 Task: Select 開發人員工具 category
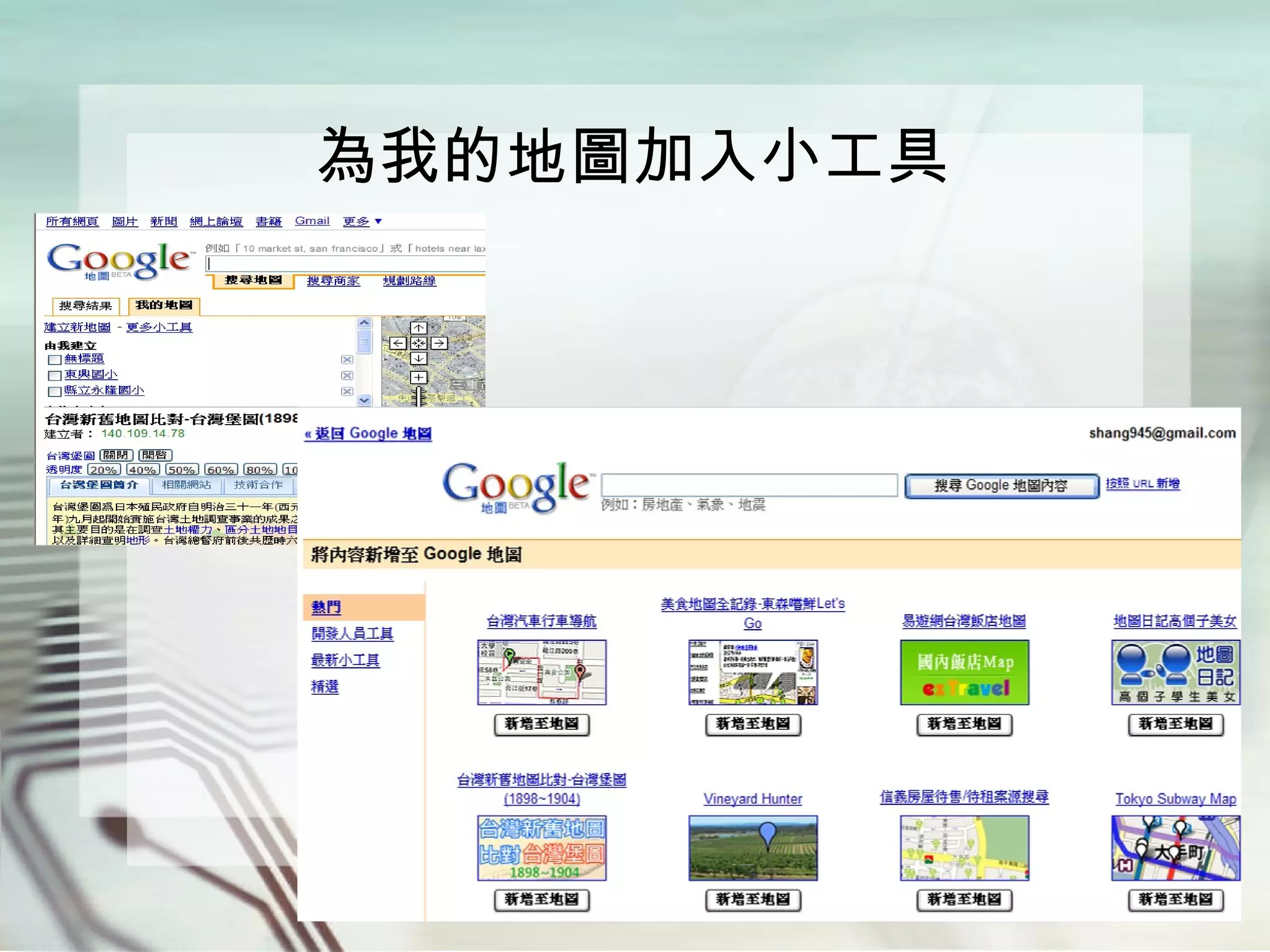pos(352,633)
